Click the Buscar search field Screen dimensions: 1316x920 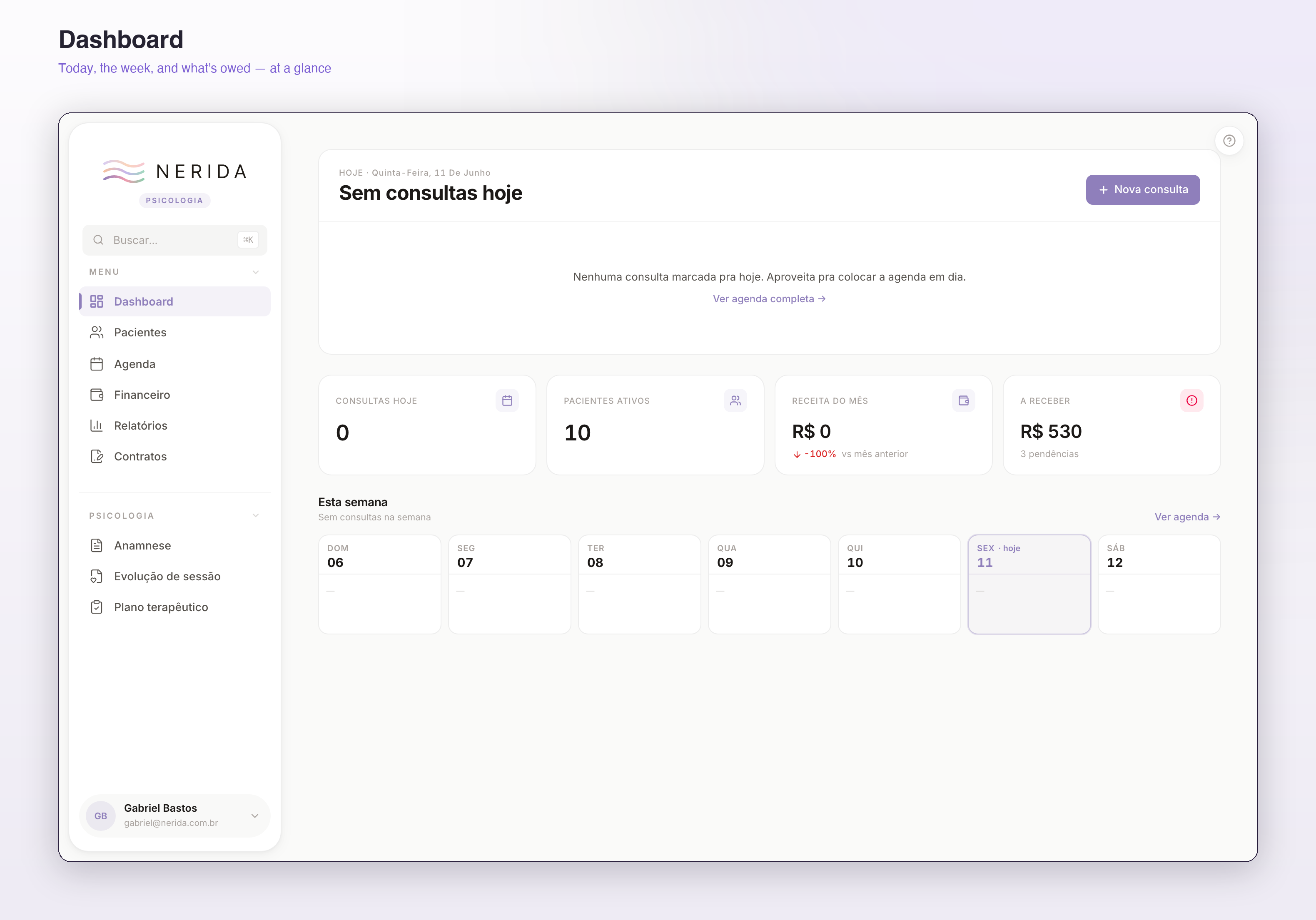click(x=175, y=240)
